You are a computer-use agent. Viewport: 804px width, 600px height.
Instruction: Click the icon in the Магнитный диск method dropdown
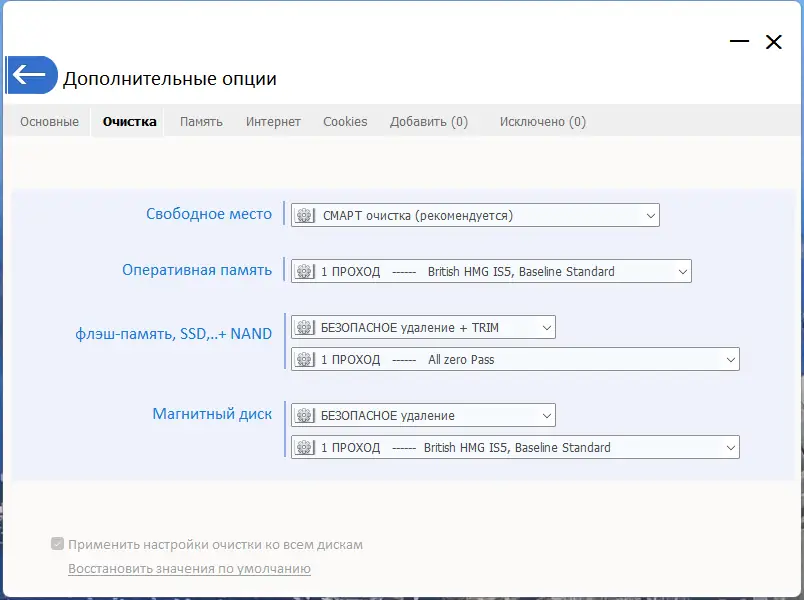tap(305, 415)
